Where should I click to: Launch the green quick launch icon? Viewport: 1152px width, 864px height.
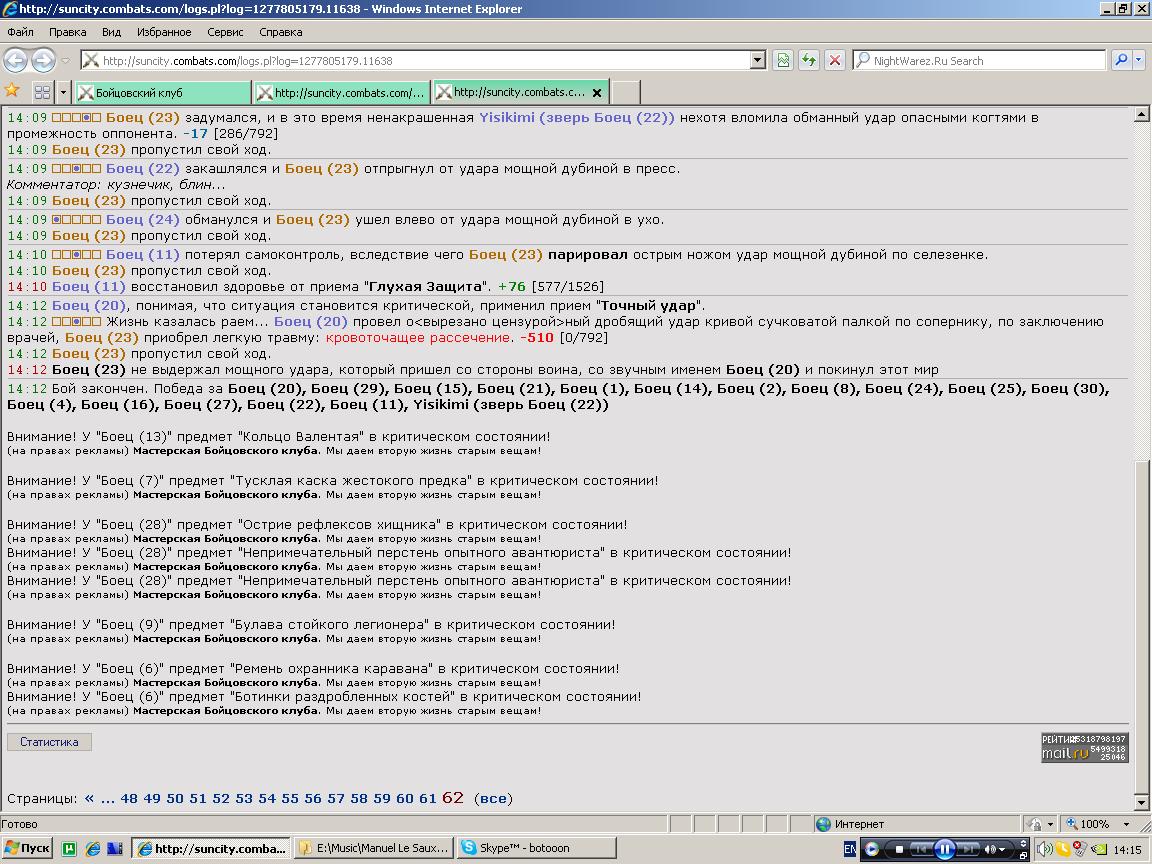69,849
